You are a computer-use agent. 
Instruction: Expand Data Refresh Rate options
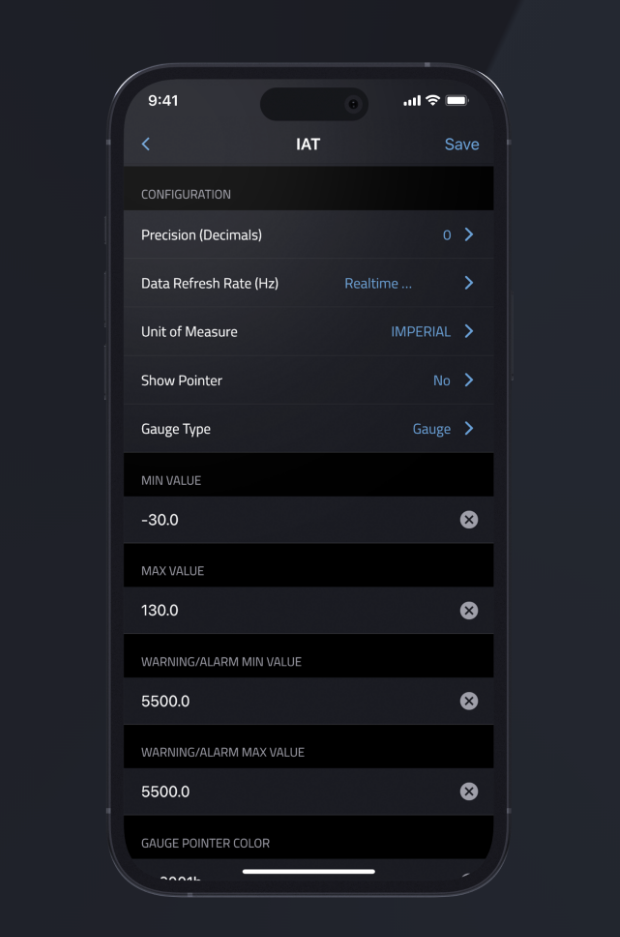469,283
